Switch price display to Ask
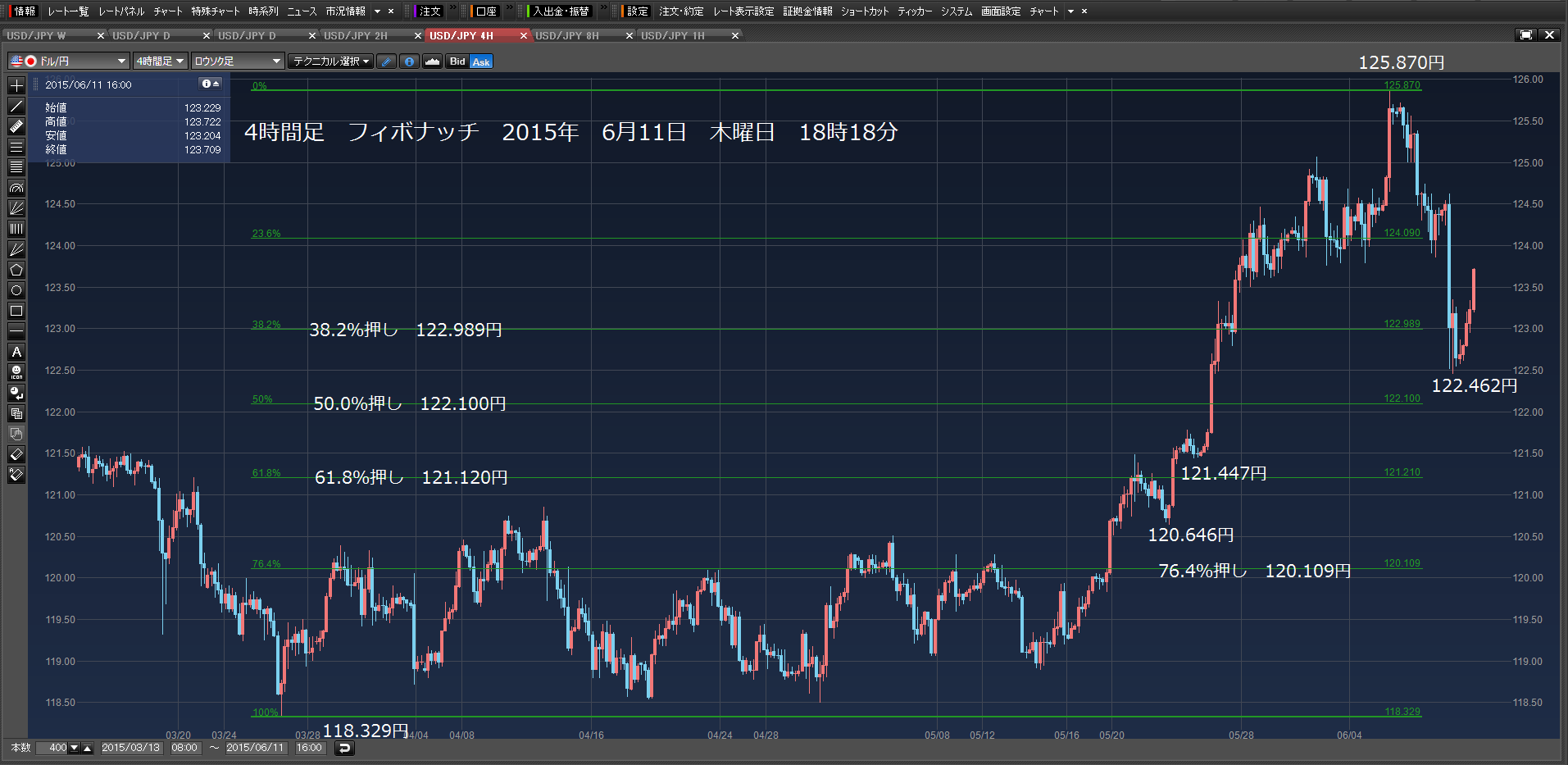 click(x=481, y=61)
